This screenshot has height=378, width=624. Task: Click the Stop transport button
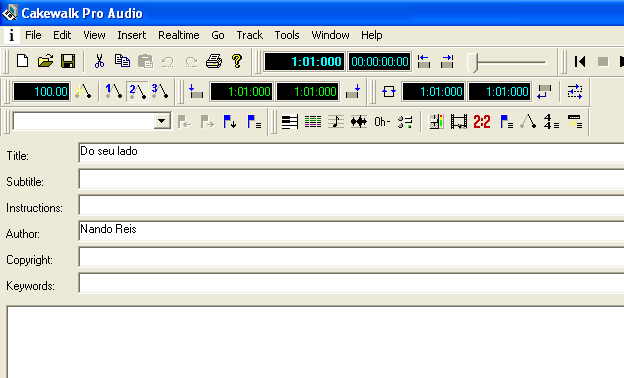point(603,62)
